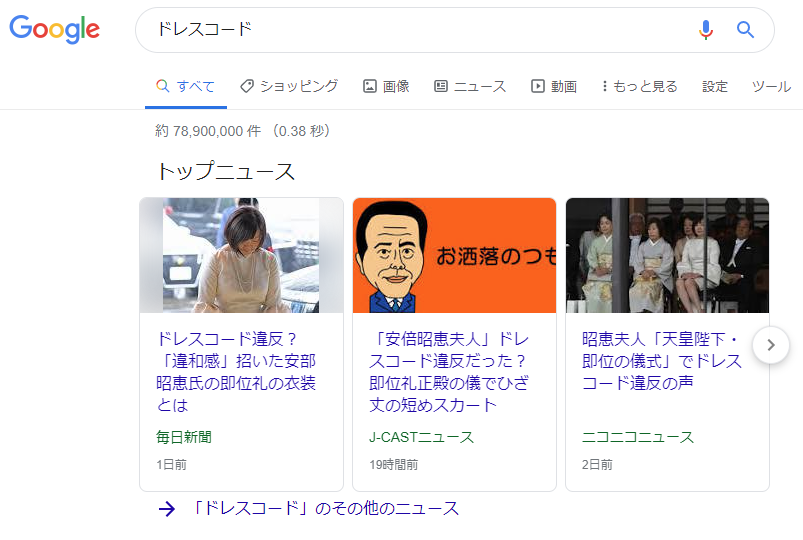Open headline ドレスコード違反？「違和感」招いた安部昭恵氏
This screenshot has width=803, height=540.
tap(236, 372)
